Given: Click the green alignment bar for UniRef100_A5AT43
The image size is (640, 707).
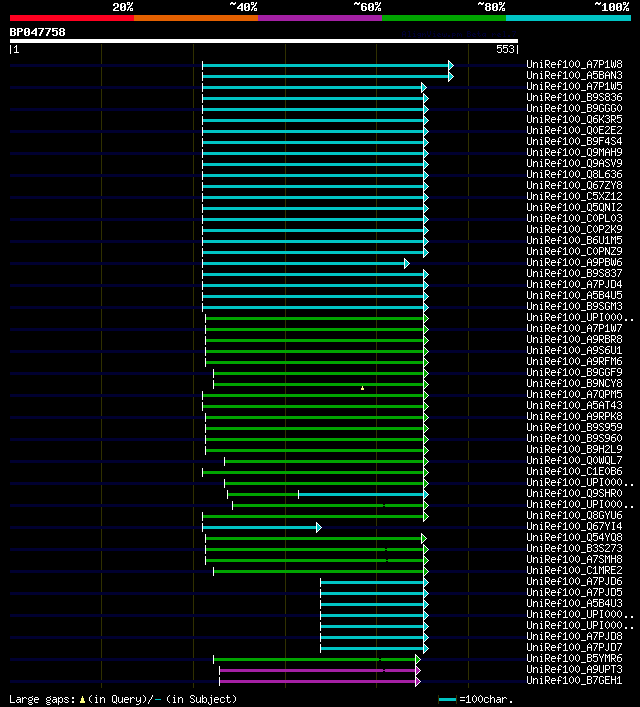Looking at the screenshot, I should pos(313,406).
